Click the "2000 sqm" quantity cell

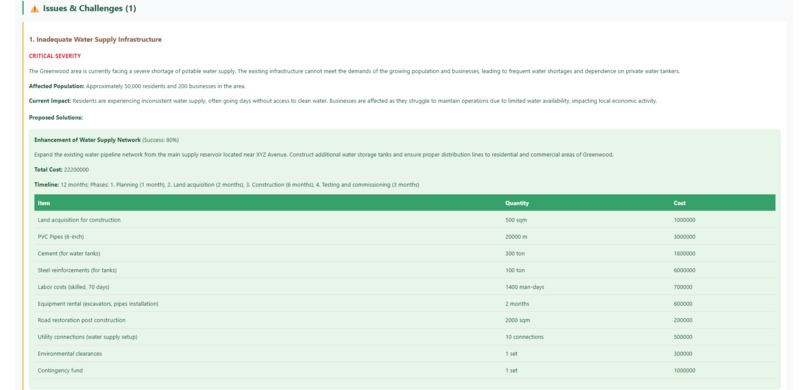(x=519, y=320)
